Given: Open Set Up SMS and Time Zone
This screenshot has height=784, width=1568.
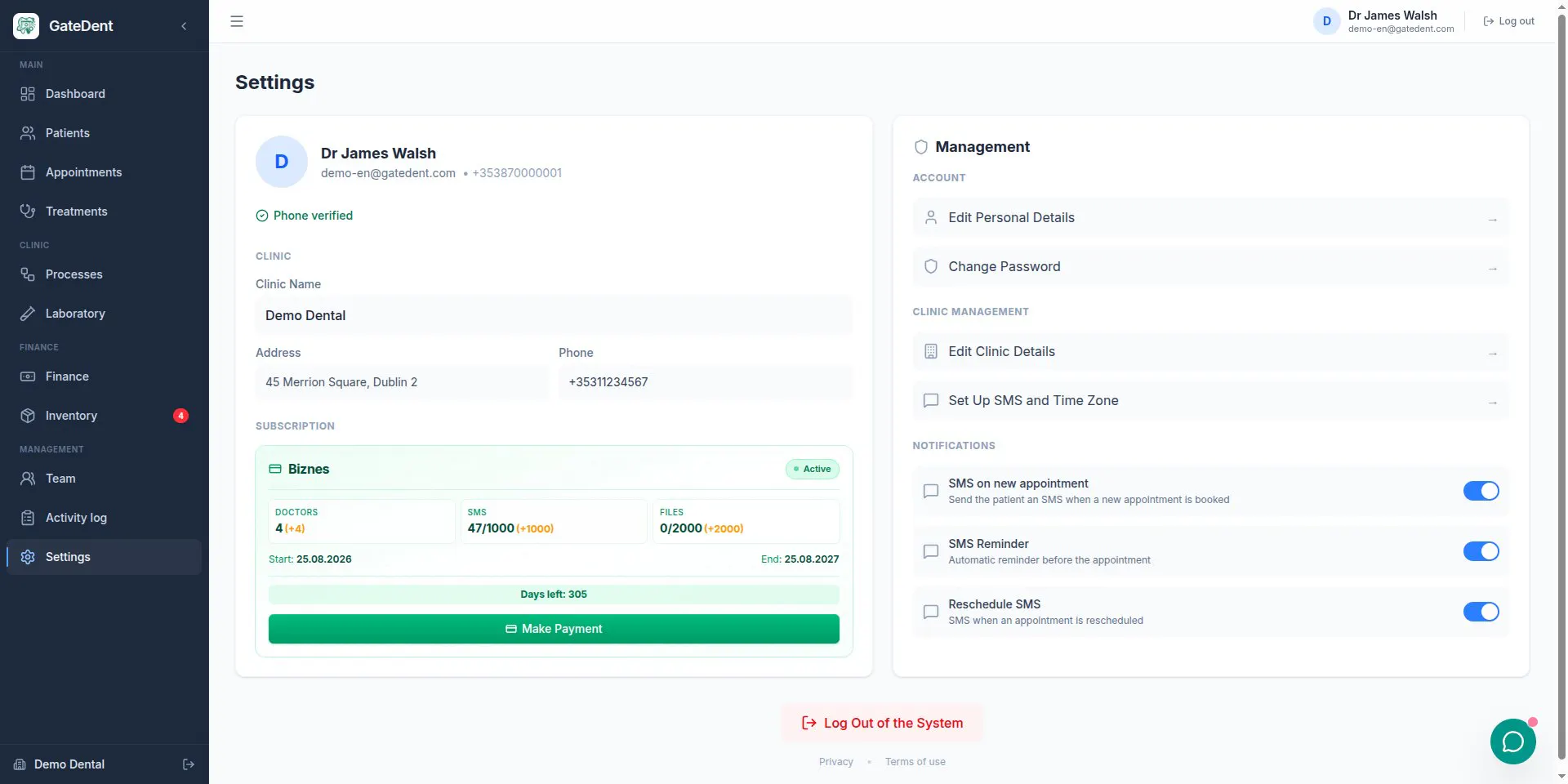Looking at the screenshot, I should click(x=1210, y=401).
